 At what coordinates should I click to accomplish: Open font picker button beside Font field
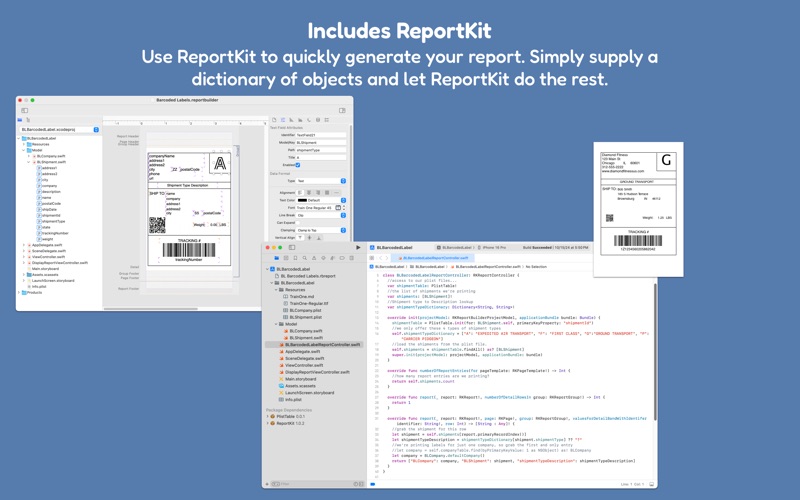pyautogui.click(x=338, y=208)
